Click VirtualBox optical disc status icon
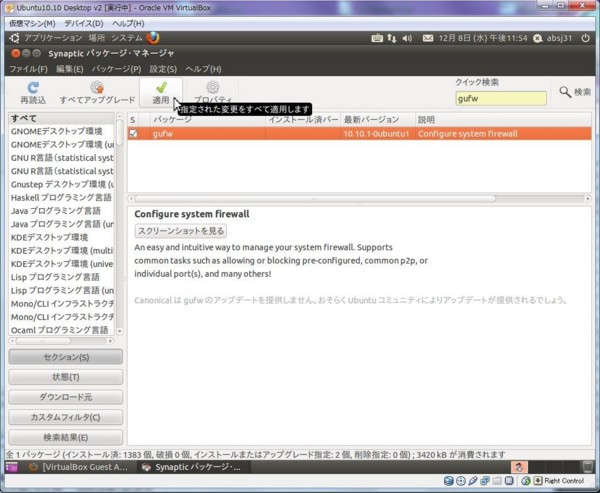Screen dimensions: 600x493 (461, 481)
